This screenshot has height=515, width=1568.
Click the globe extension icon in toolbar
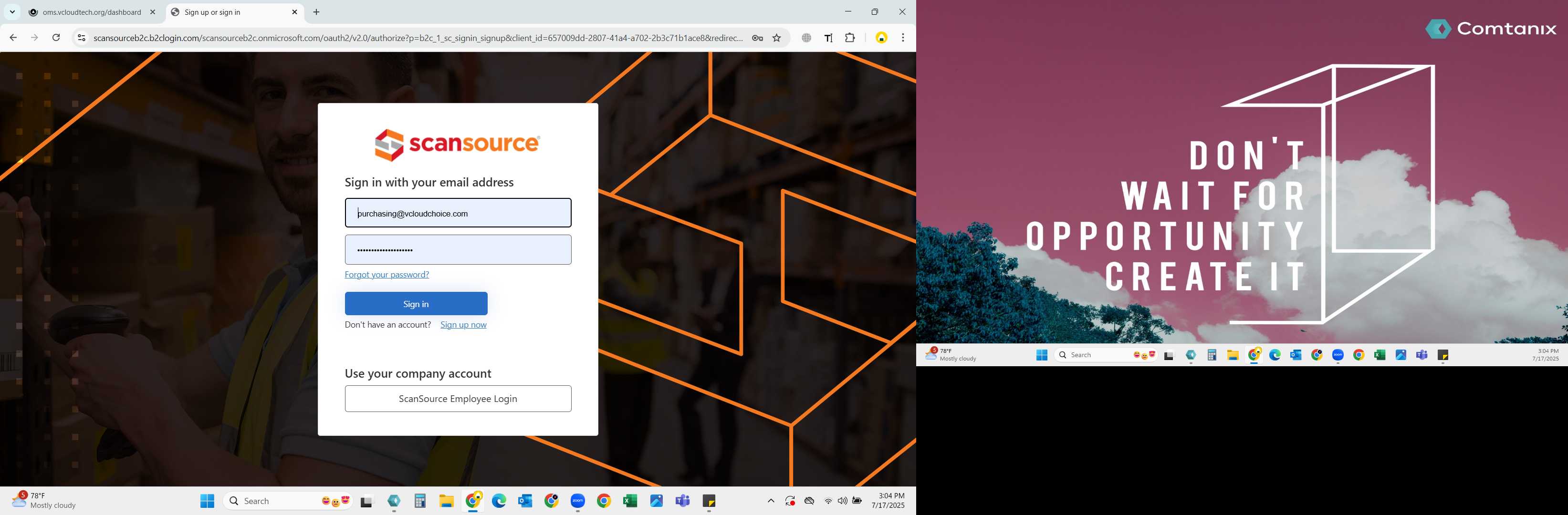click(806, 38)
